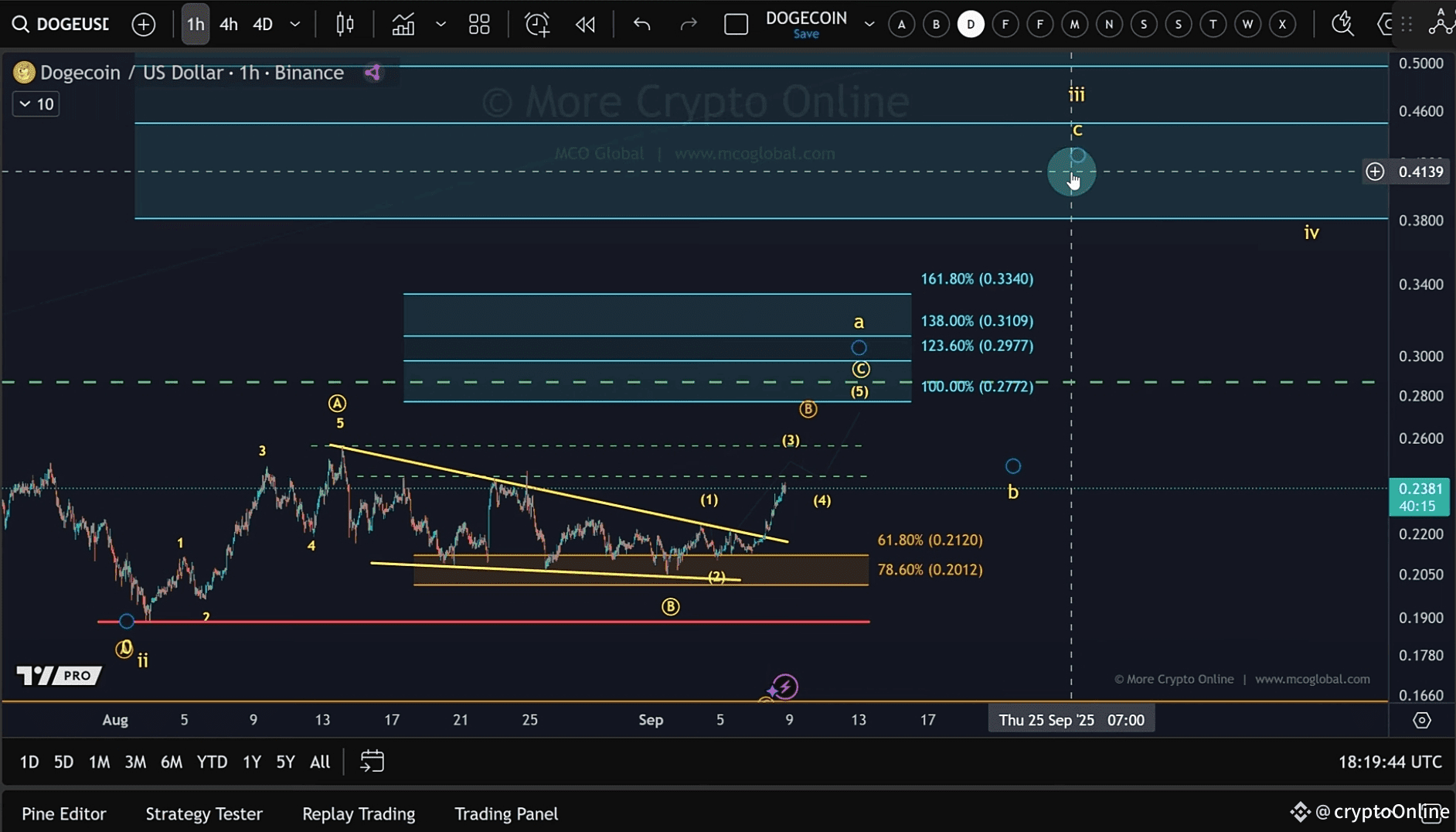Viewport: 1456px width, 832px height.
Task: Open the quick search lightning icon
Action: pos(1342,24)
